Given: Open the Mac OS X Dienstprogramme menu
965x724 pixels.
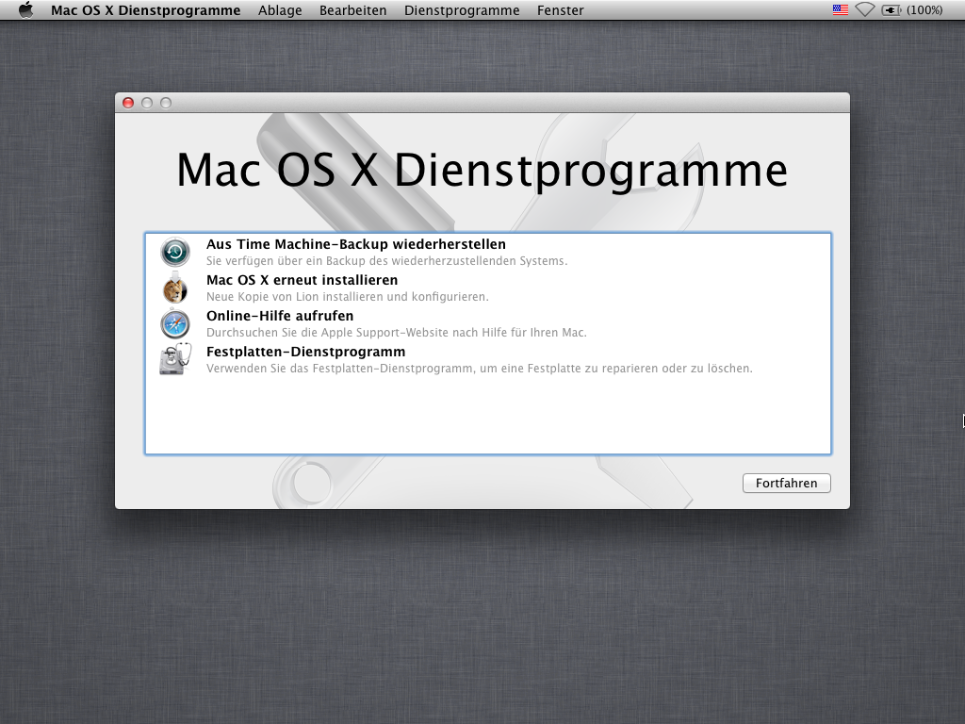Looking at the screenshot, I should pyautogui.click(x=146, y=10).
